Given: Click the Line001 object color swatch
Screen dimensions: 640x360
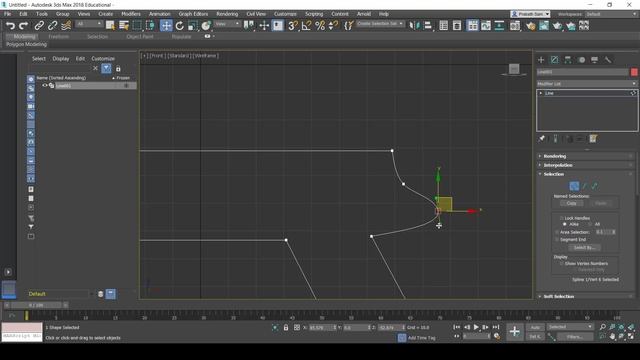Looking at the screenshot, I should click(634, 72).
